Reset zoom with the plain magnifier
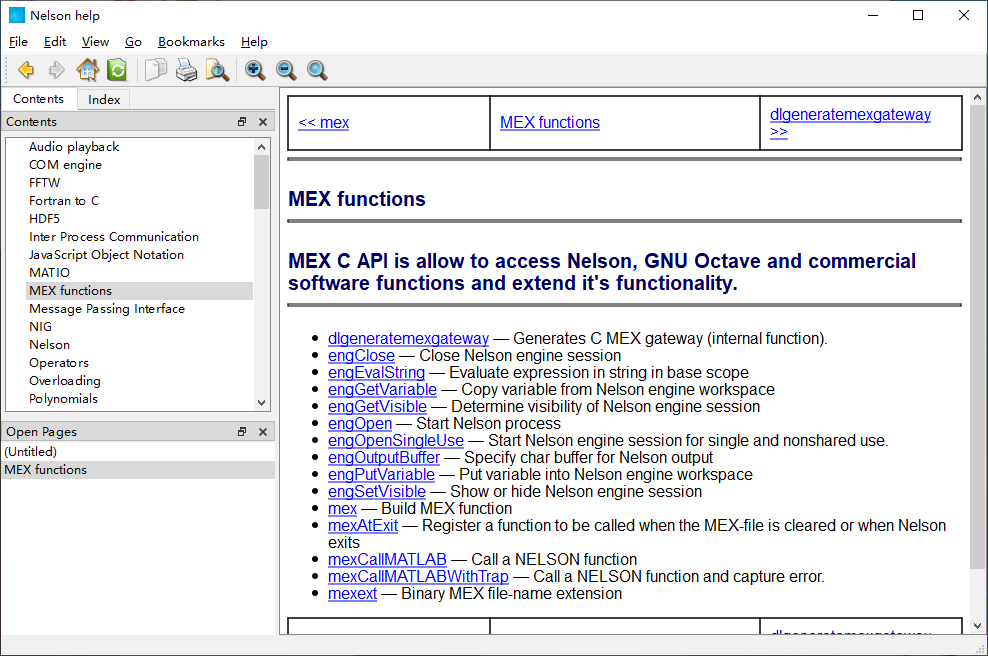The height and width of the screenshot is (656, 988). (x=317, y=70)
